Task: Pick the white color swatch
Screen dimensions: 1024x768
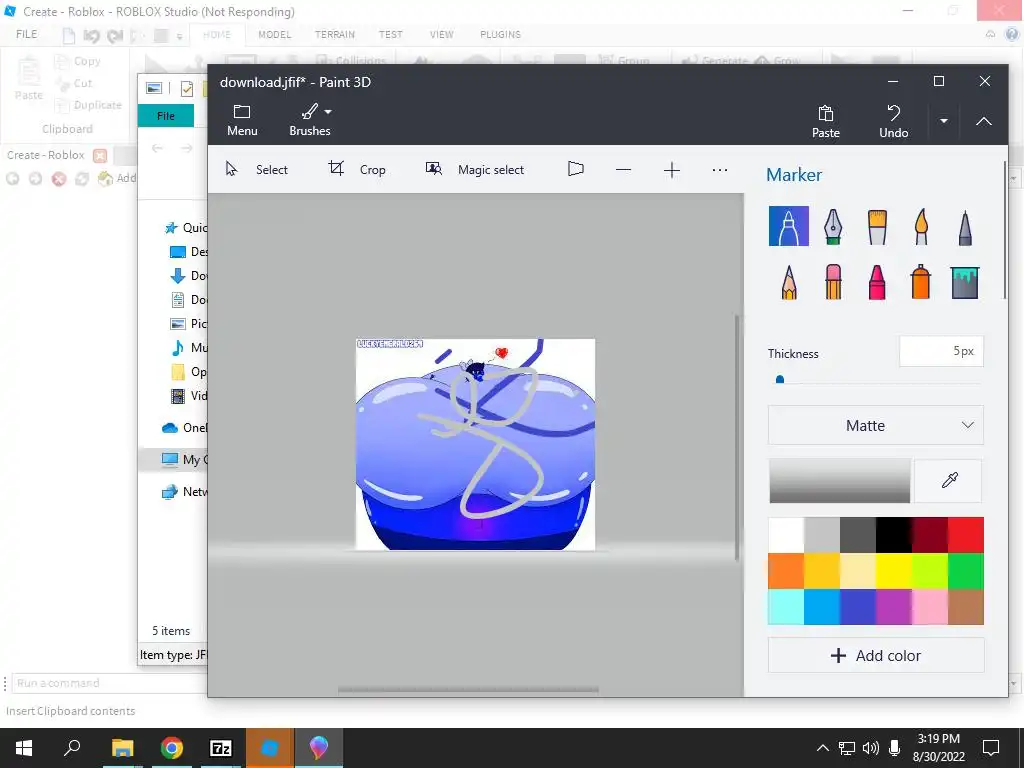Action: click(x=786, y=535)
